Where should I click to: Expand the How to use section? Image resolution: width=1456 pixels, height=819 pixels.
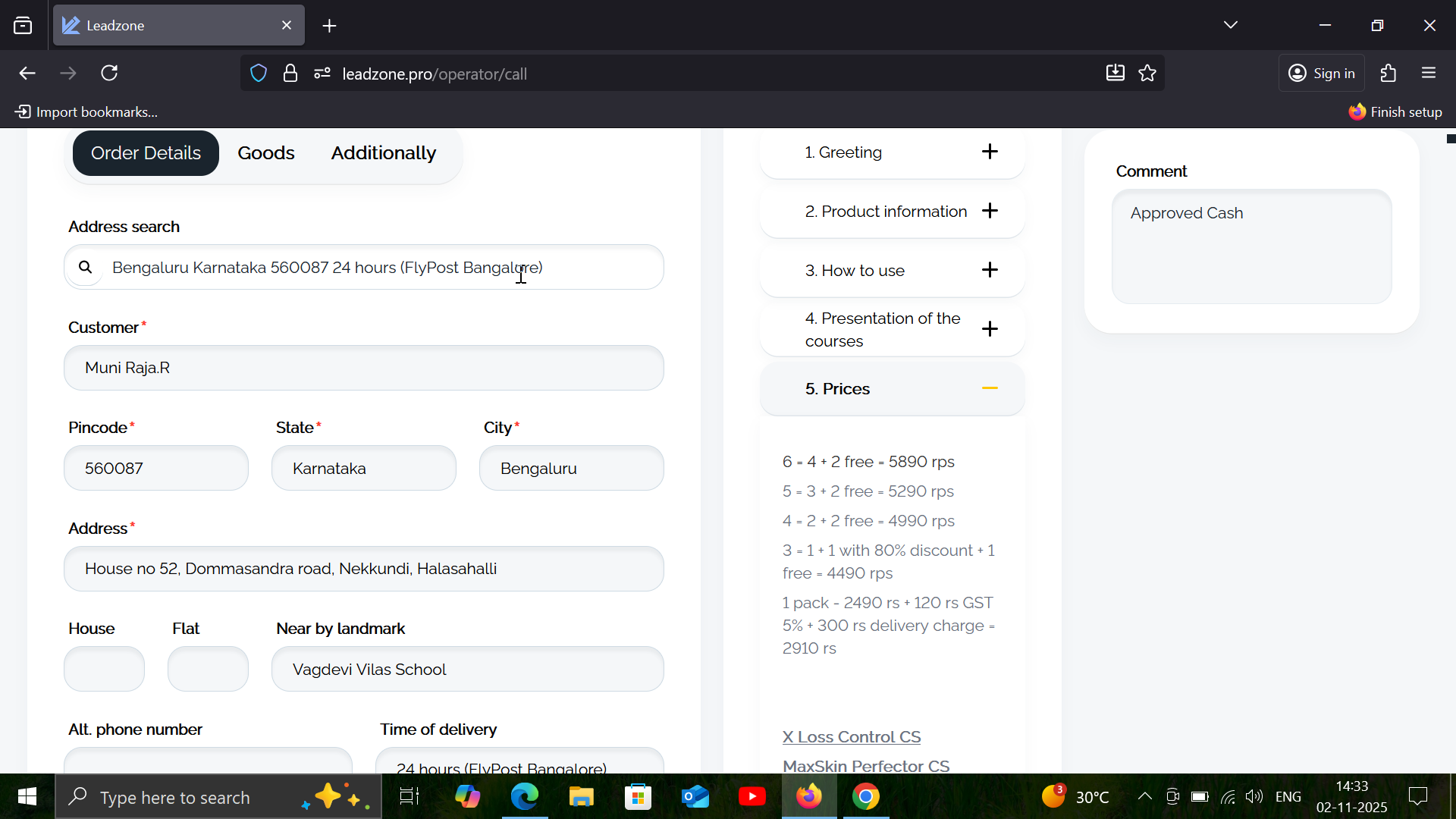point(990,270)
